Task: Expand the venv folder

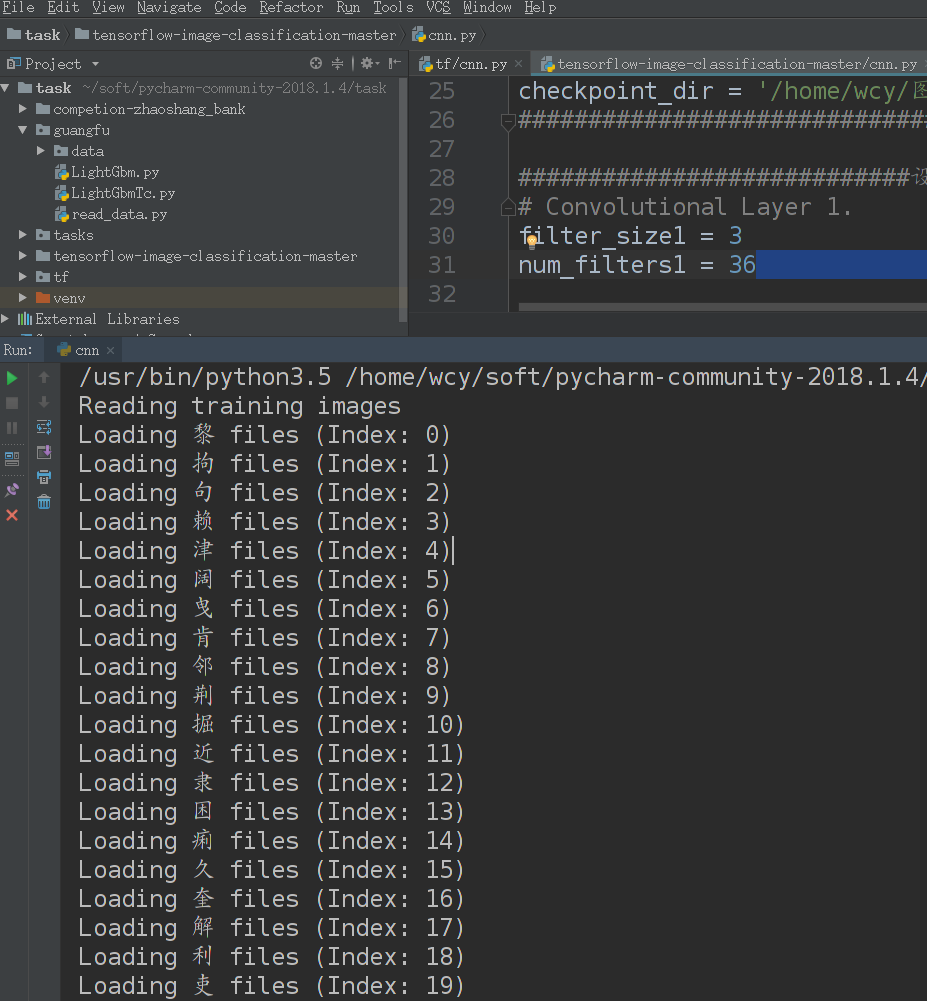Action: coord(23,298)
